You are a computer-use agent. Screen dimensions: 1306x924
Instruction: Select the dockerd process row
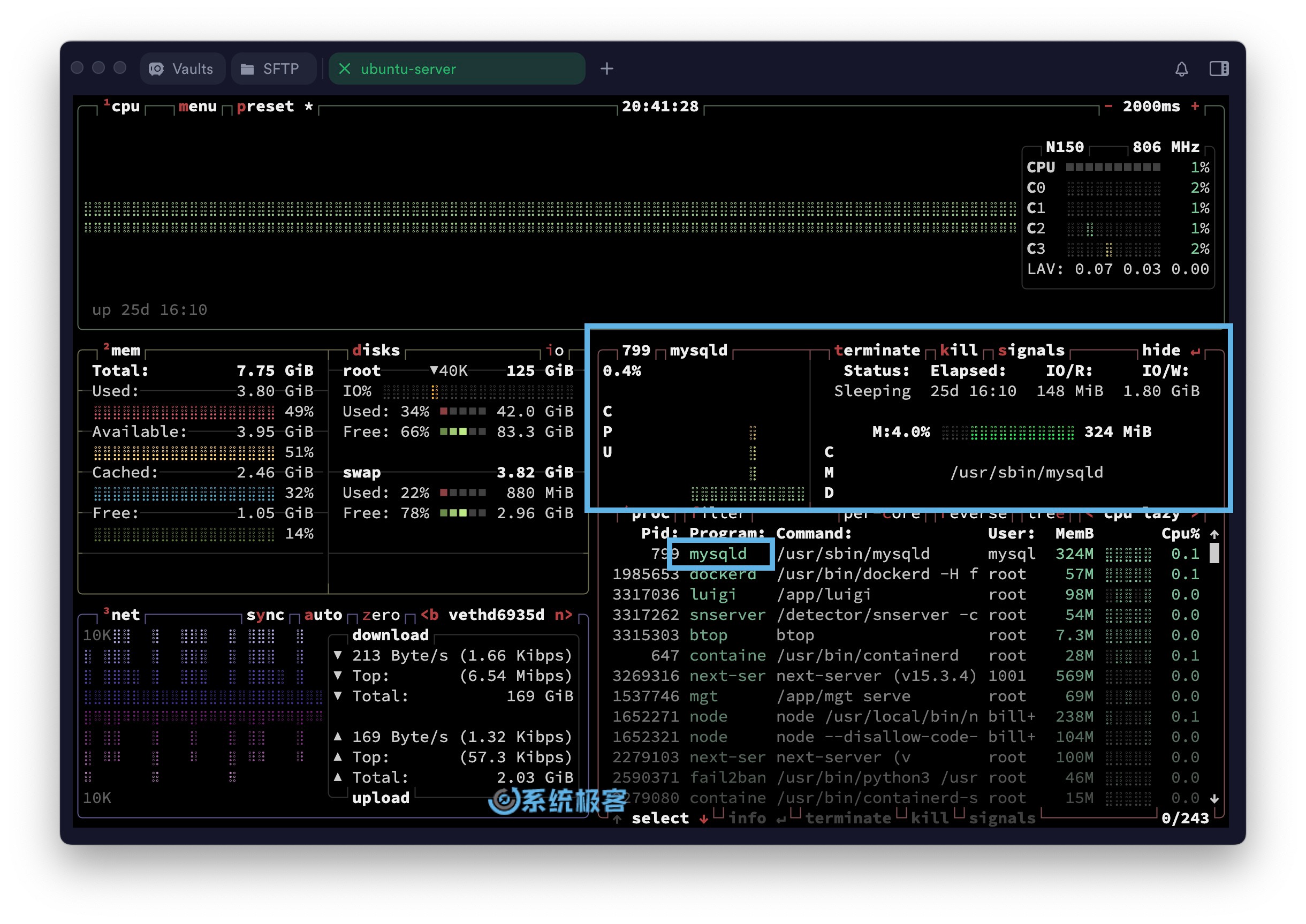(906, 574)
